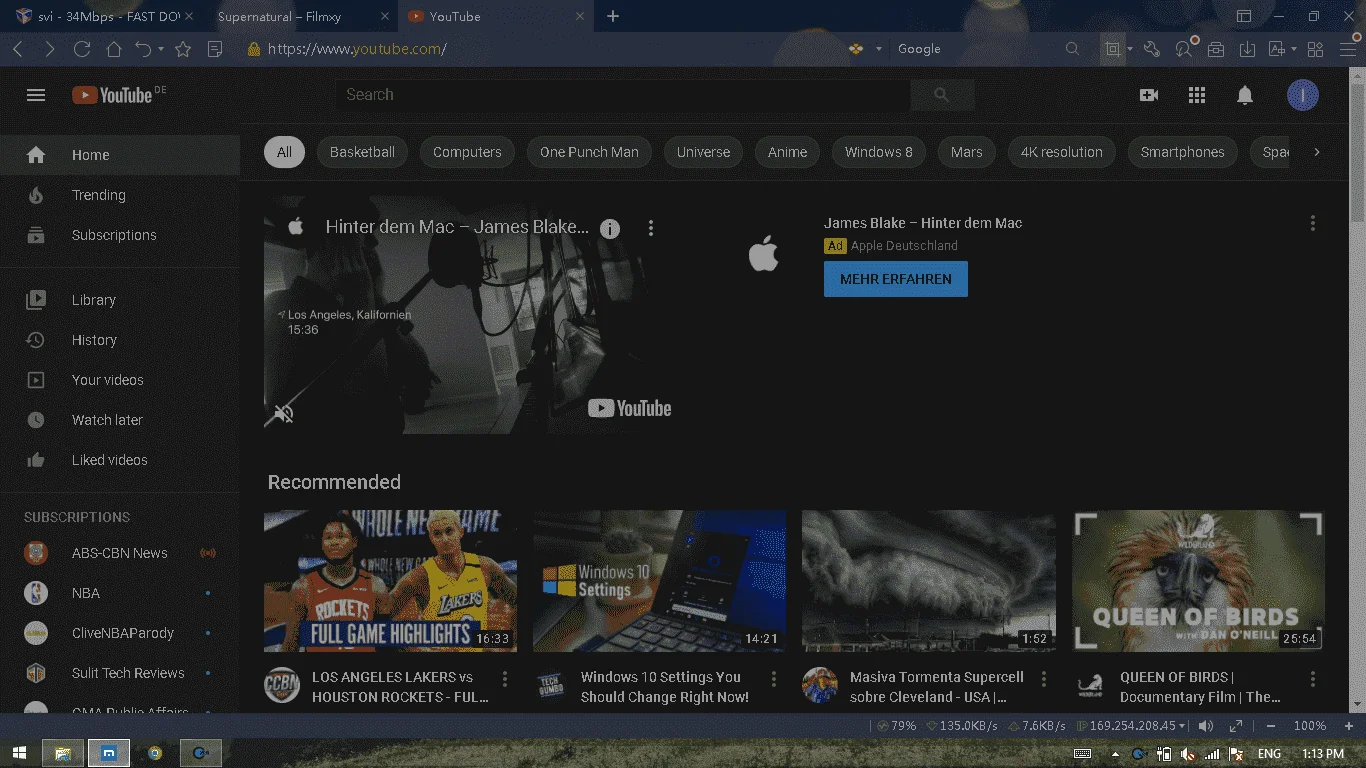Open the NBA subscription channel
The image size is (1366, 768).
(x=120, y=593)
